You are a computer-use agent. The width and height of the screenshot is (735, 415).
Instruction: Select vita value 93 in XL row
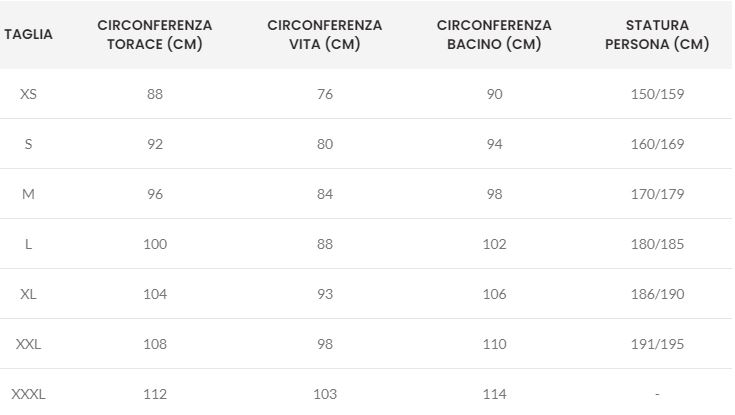325,294
